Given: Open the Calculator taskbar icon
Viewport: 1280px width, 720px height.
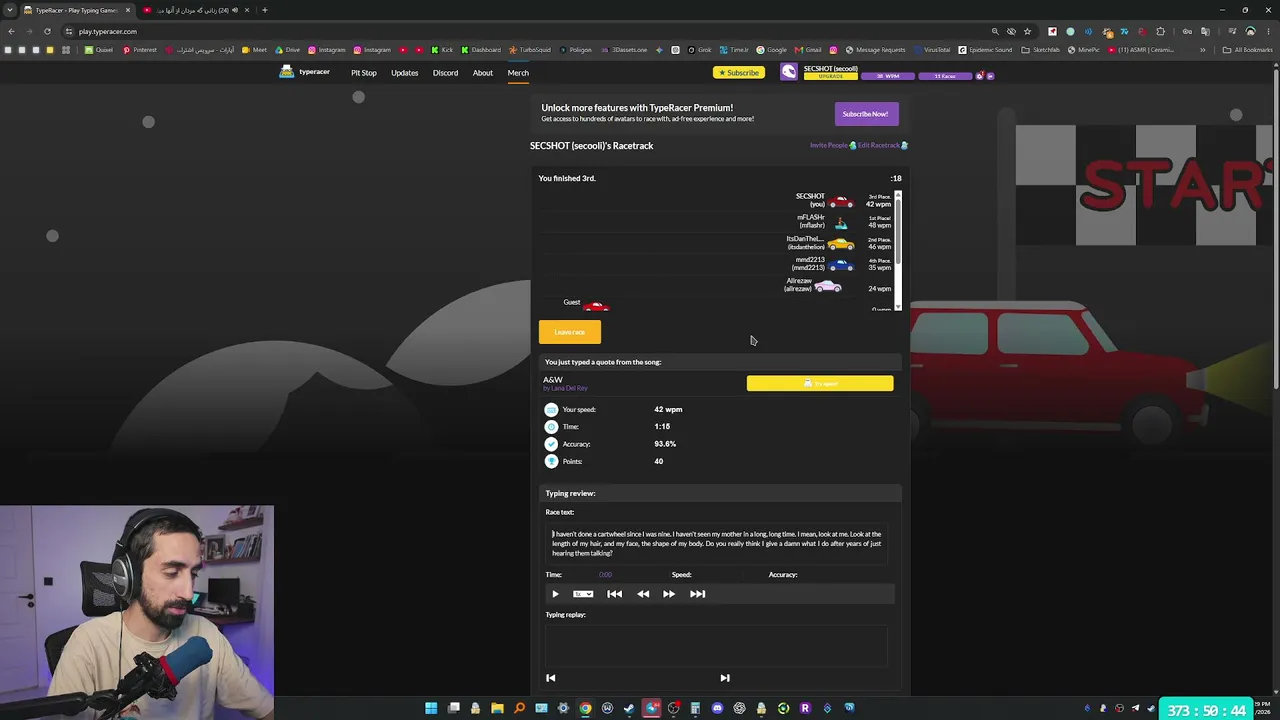Looking at the screenshot, I should tap(695, 708).
